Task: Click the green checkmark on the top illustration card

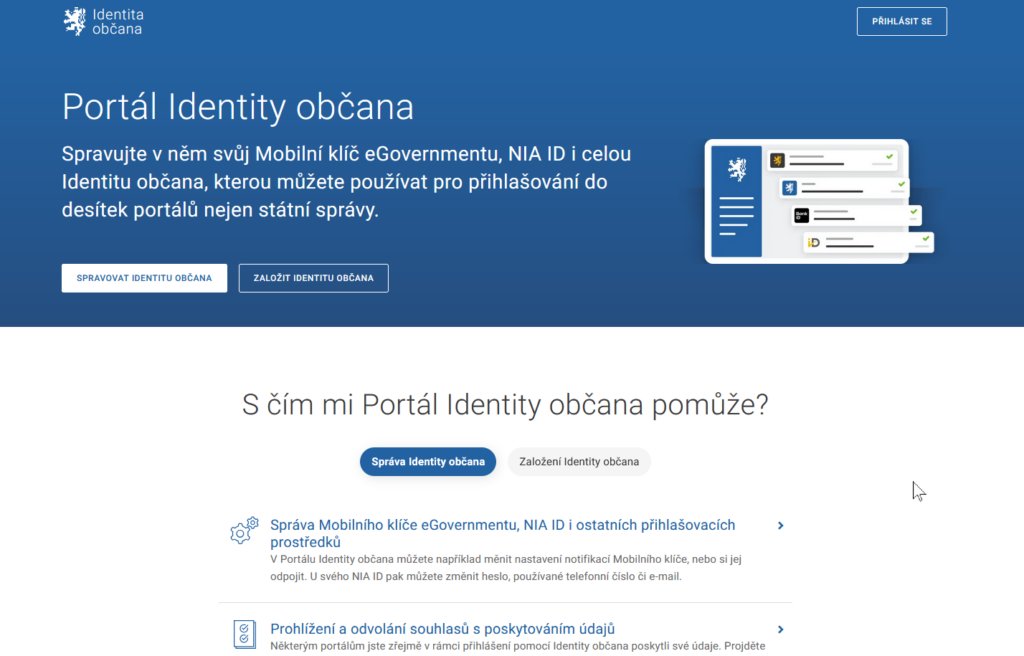Action: 889,157
